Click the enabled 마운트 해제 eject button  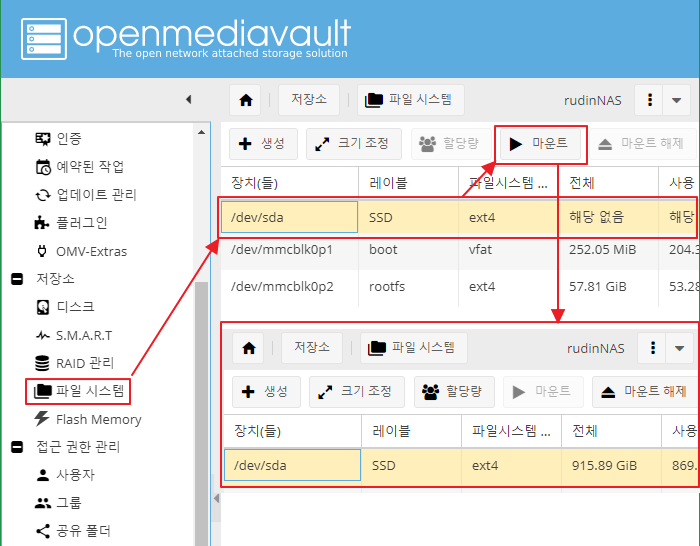[x=643, y=392]
